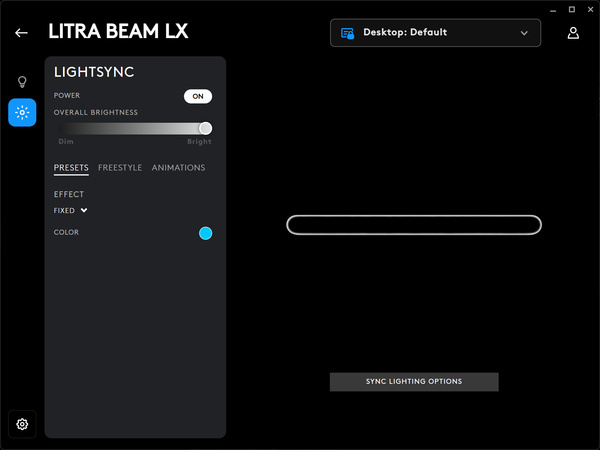Maximize the application window
Image resolution: width=600 pixels, height=450 pixels.
[572, 10]
